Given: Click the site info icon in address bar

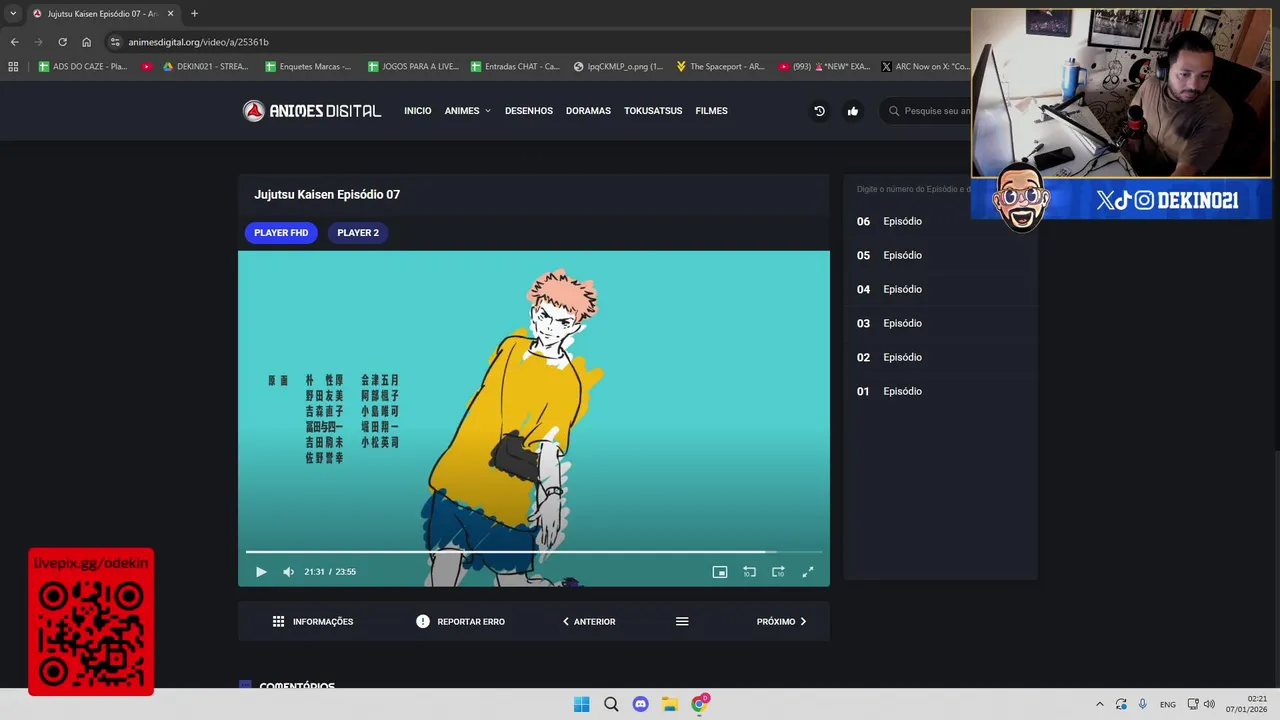Looking at the screenshot, I should pyautogui.click(x=115, y=42).
